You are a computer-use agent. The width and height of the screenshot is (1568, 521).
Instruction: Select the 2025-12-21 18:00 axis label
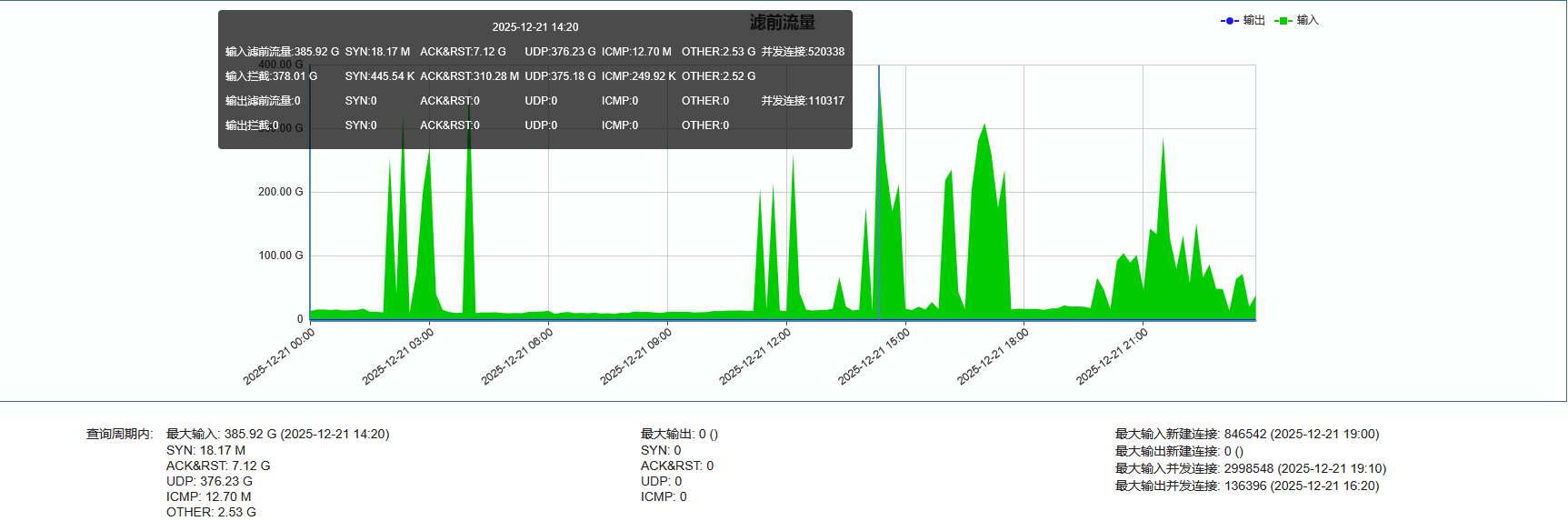994,356
